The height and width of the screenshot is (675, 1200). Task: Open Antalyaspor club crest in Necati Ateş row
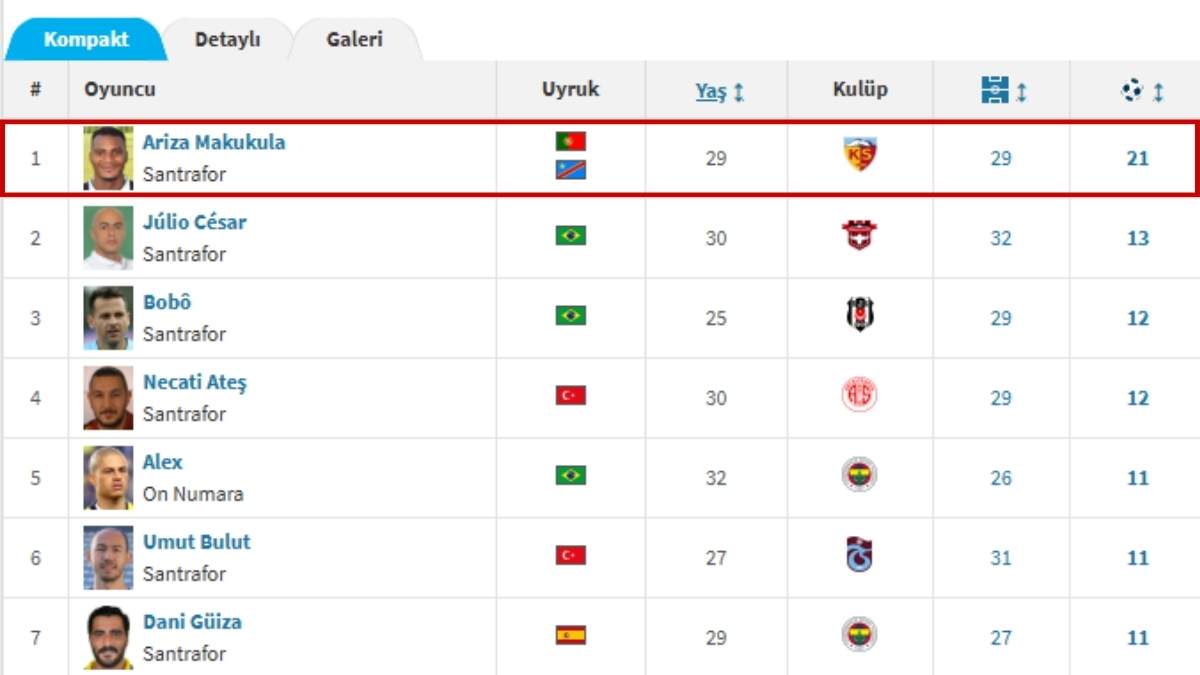tap(860, 395)
